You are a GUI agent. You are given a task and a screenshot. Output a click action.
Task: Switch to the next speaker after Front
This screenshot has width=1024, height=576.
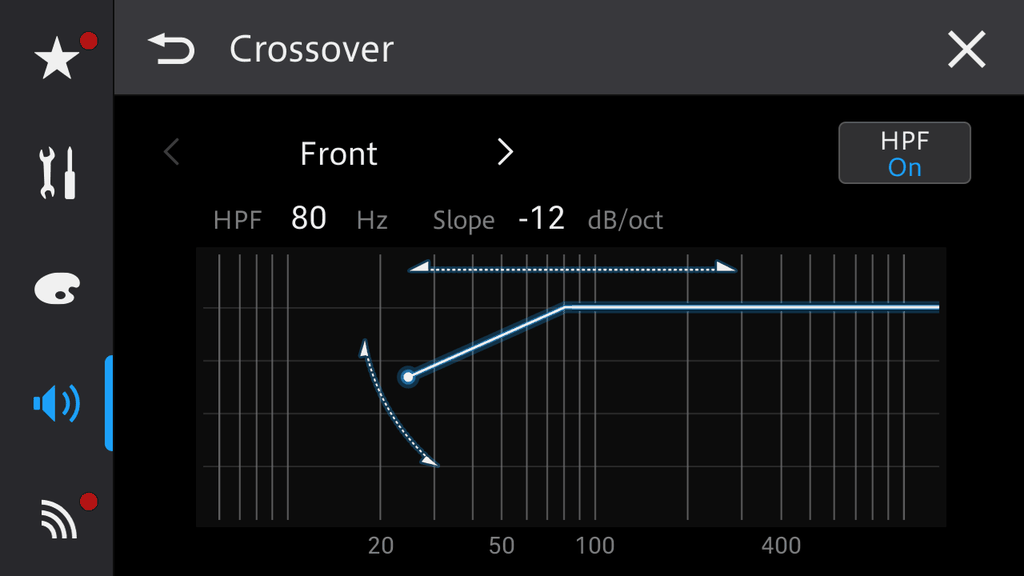(x=505, y=153)
